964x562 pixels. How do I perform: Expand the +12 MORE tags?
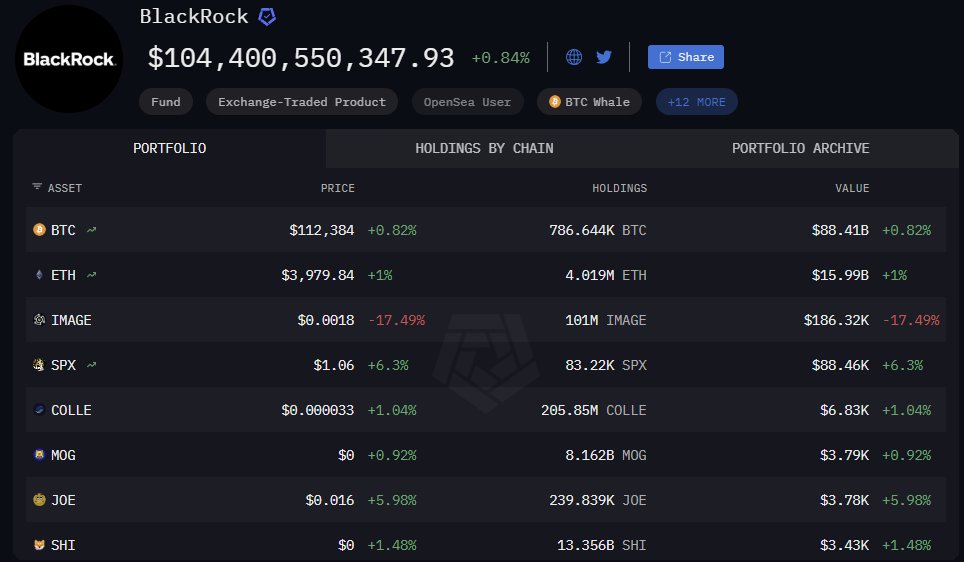coord(697,102)
